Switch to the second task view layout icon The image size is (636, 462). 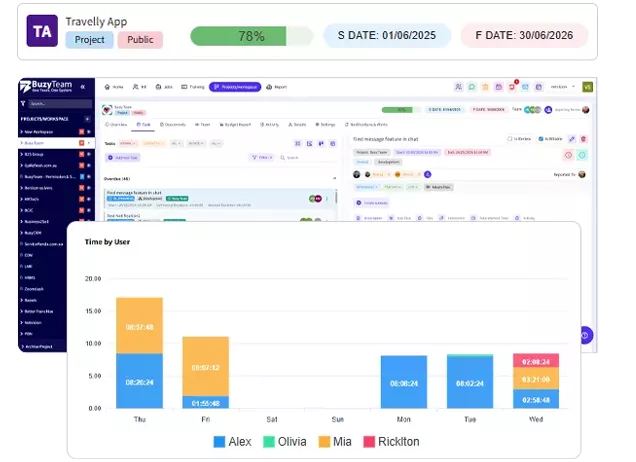[x=309, y=144]
